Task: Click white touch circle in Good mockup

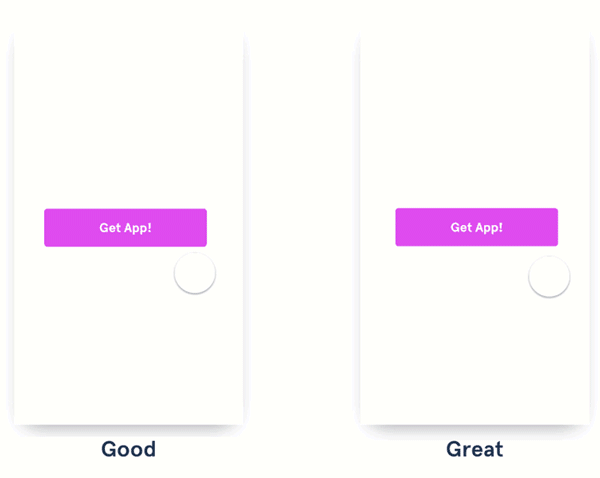Action: [195, 273]
